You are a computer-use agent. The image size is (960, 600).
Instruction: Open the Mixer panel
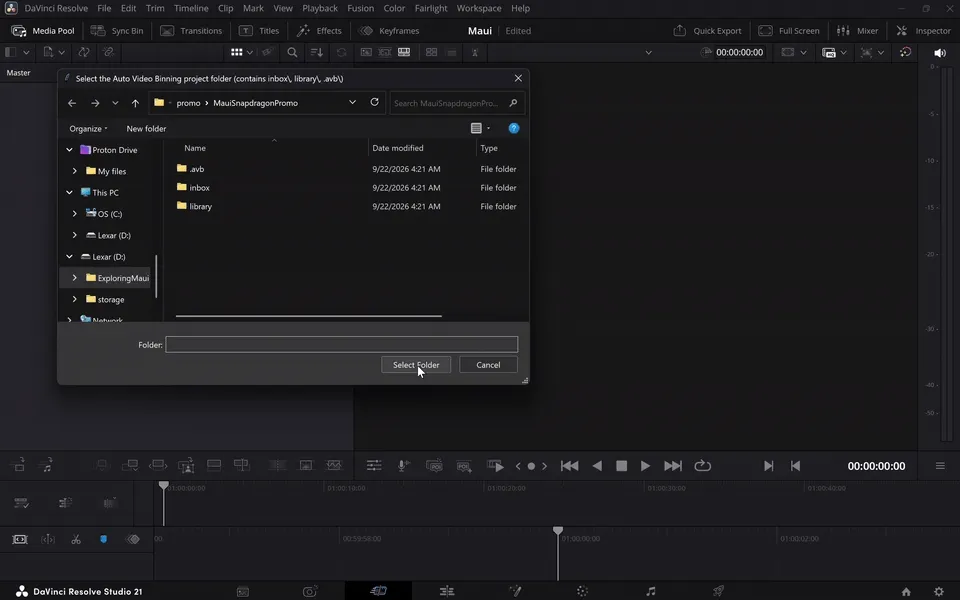point(857,31)
